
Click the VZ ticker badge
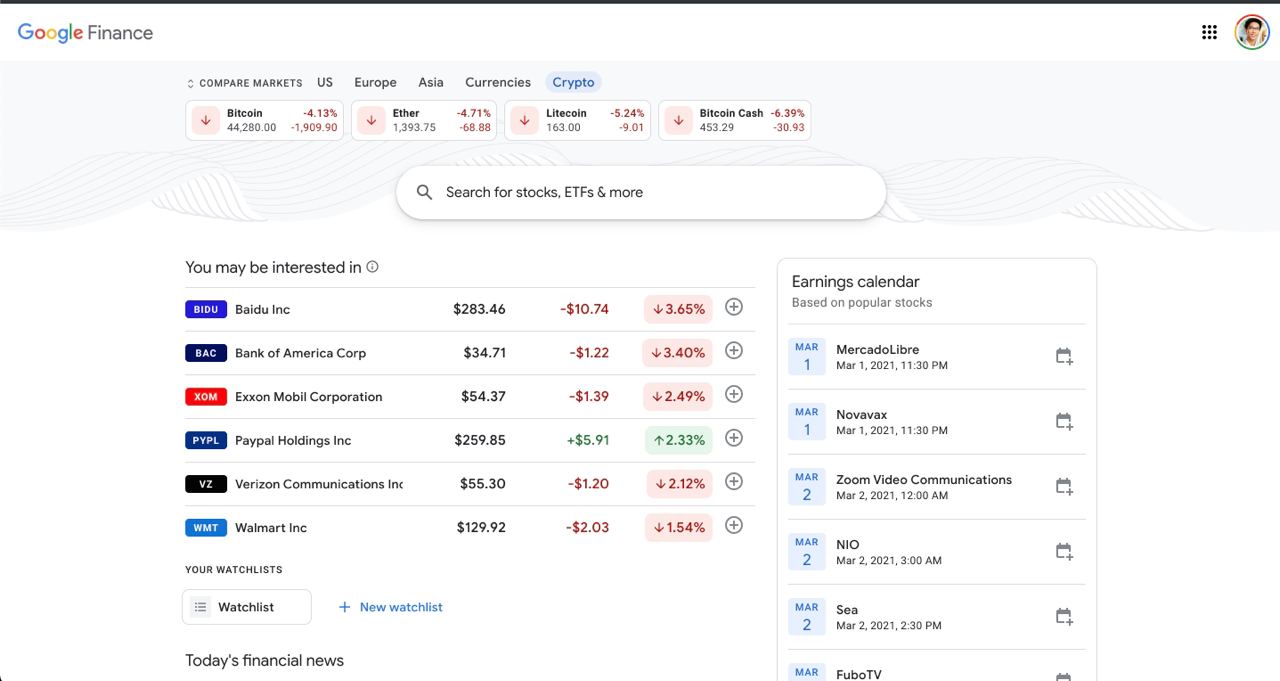pos(206,484)
